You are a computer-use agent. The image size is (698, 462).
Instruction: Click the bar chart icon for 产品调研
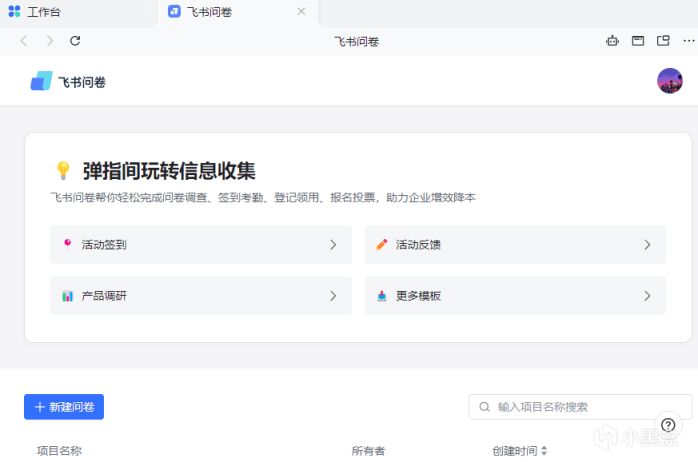pos(67,296)
